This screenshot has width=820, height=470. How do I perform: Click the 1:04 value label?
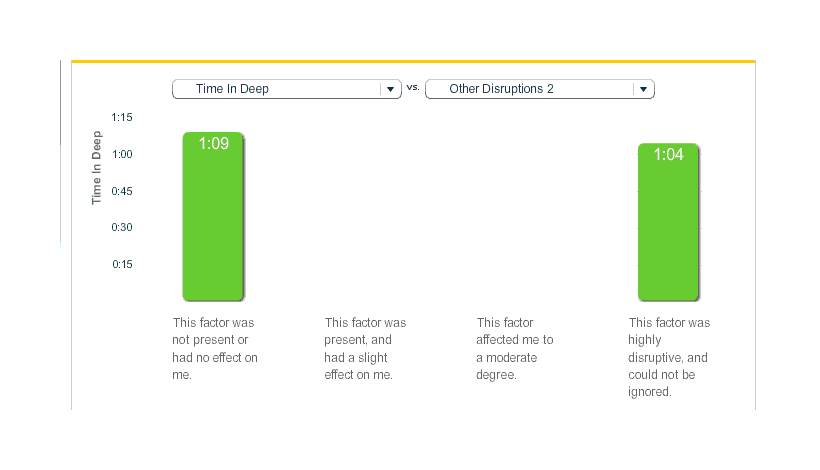click(x=668, y=155)
